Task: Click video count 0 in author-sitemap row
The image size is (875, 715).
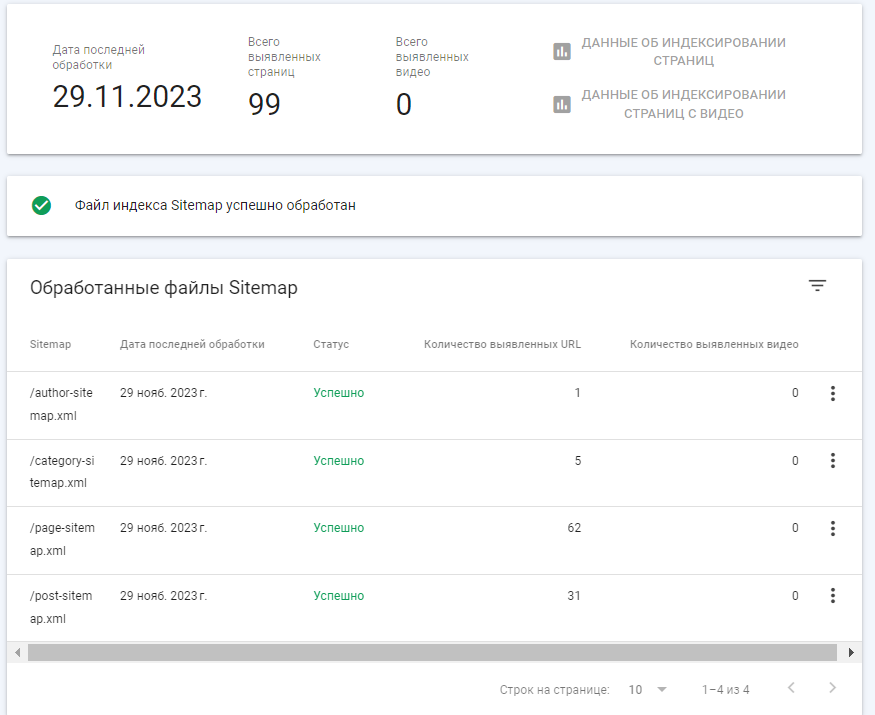Action: 795,393
